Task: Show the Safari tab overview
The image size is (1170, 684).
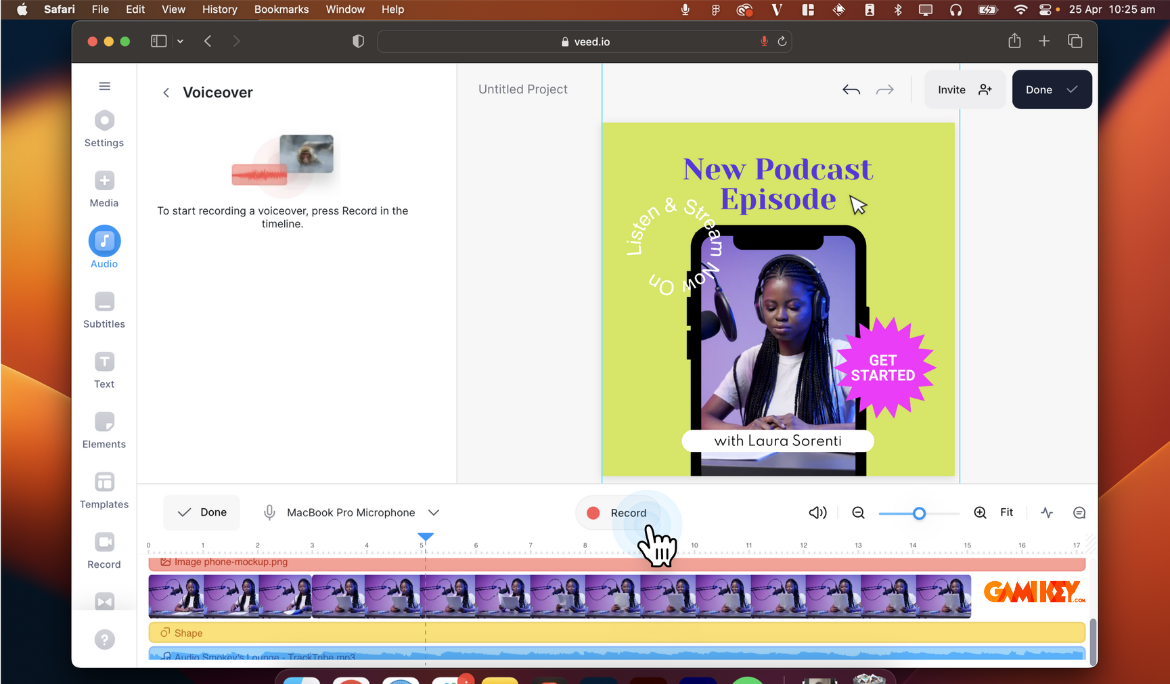Action: (1075, 41)
